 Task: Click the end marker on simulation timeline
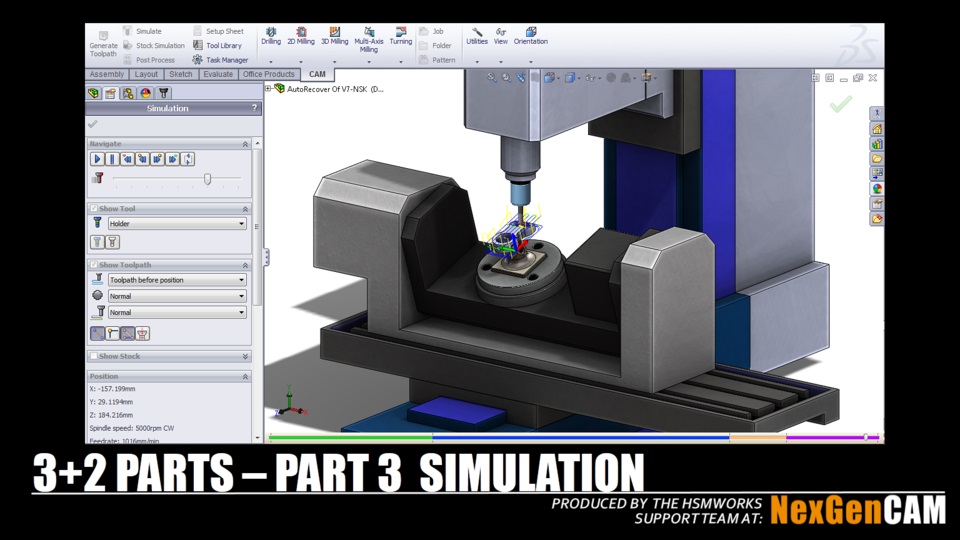click(x=866, y=437)
